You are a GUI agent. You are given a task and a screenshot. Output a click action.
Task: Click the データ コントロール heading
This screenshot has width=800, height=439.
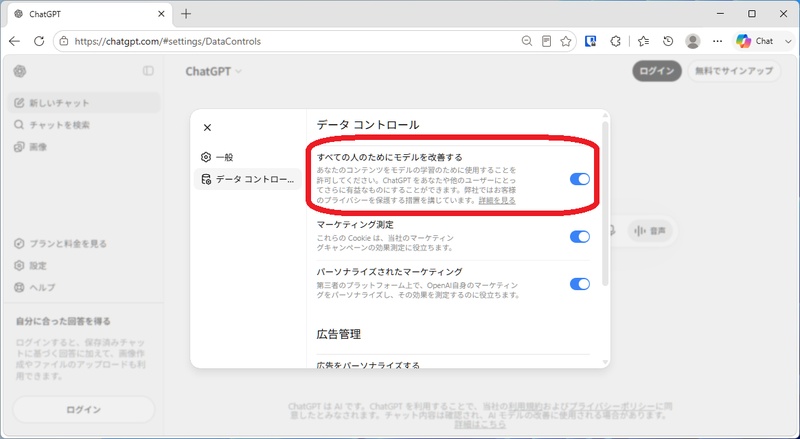(x=368, y=125)
